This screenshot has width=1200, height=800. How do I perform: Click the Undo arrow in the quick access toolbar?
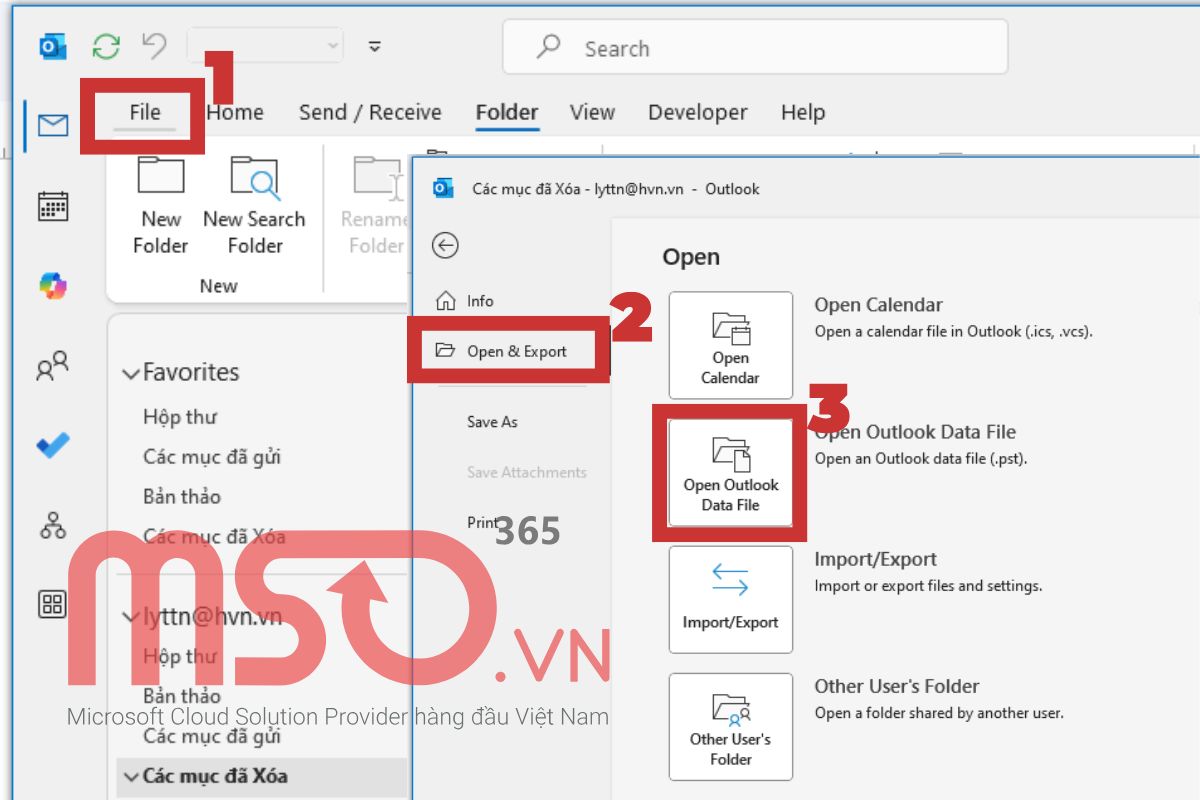154,46
